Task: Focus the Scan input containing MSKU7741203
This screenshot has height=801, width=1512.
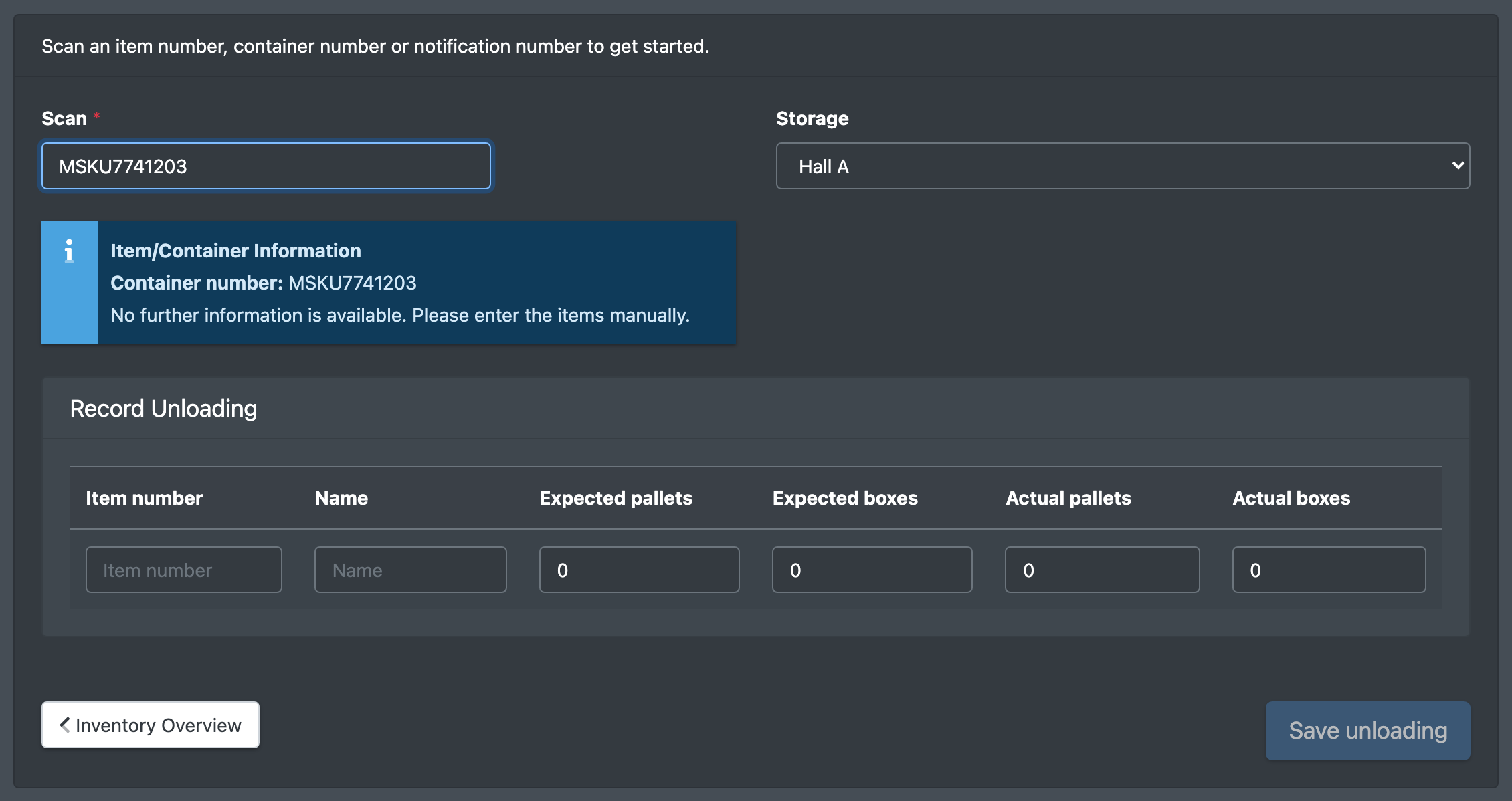Action: click(266, 166)
